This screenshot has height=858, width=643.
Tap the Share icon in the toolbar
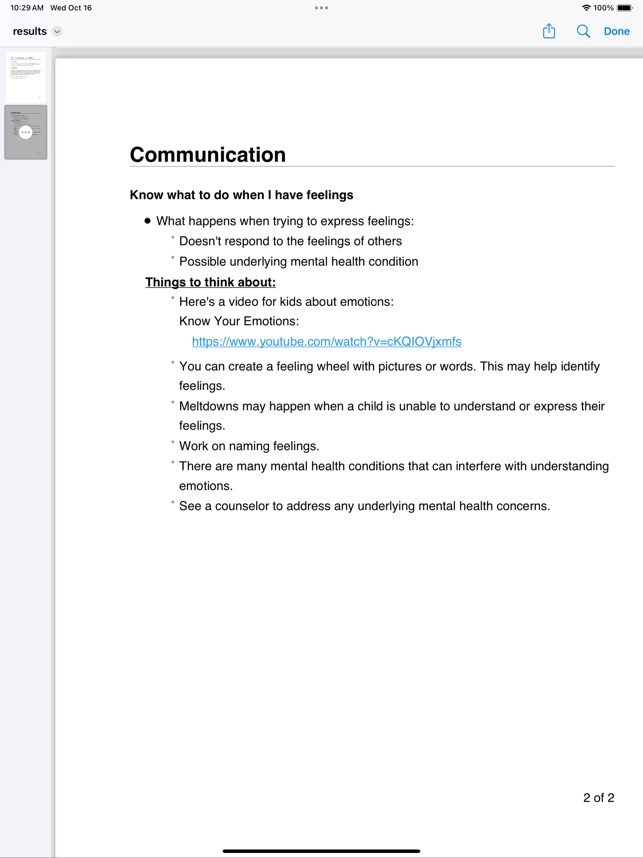coord(549,31)
